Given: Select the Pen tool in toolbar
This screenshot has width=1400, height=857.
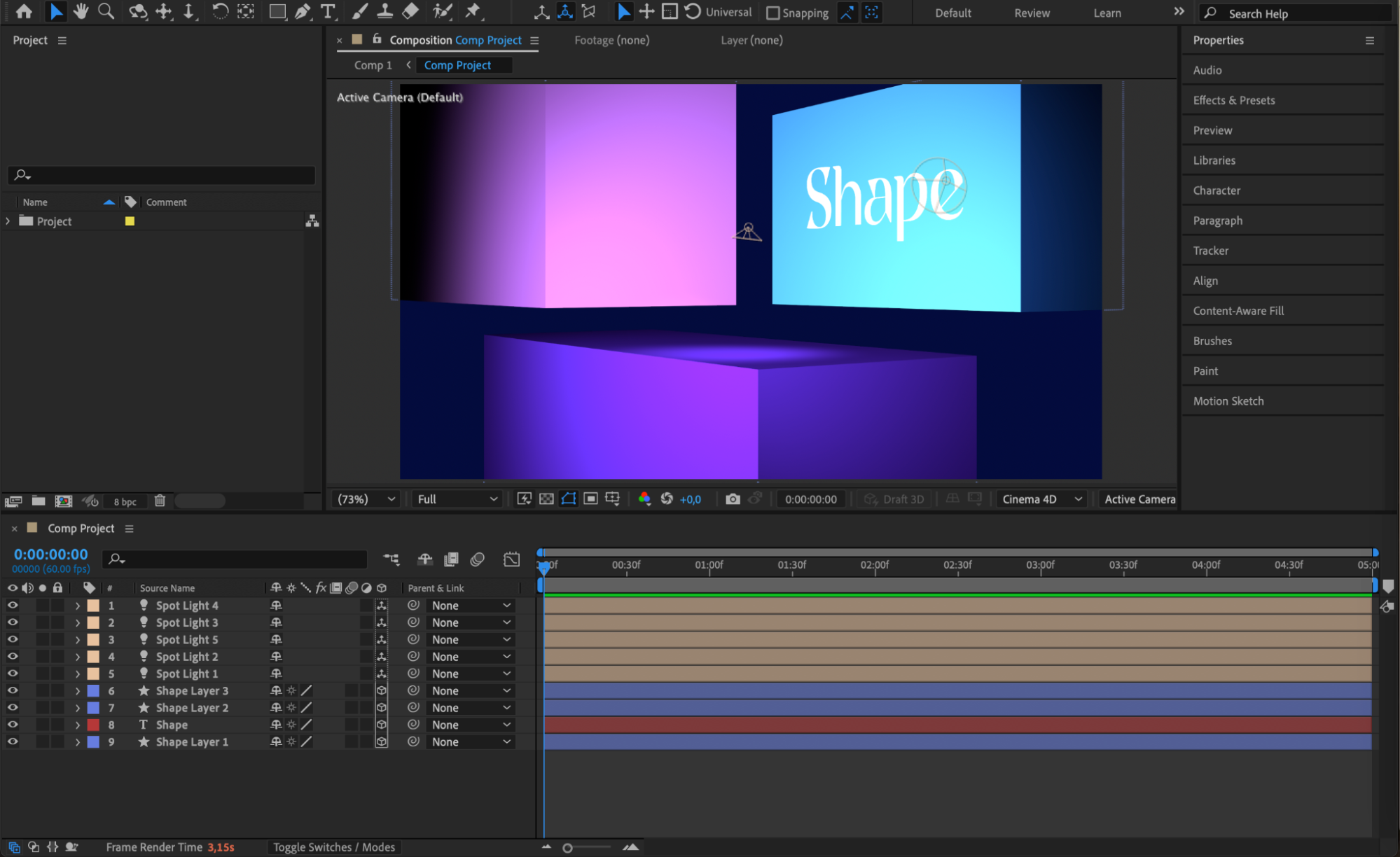Looking at the screenshot, I should tap(303, 11).
